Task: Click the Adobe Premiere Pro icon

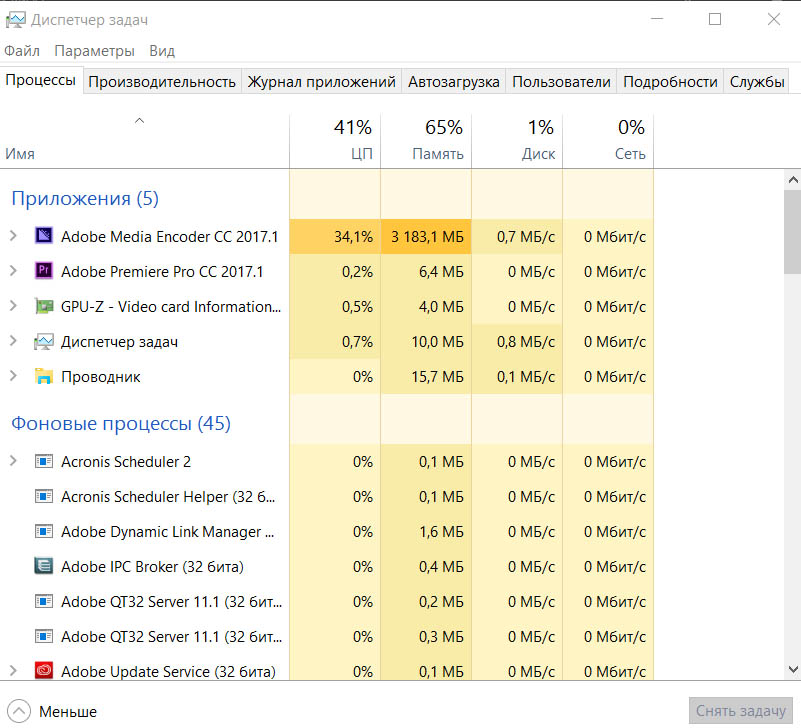Action: (x=44, y=271)
